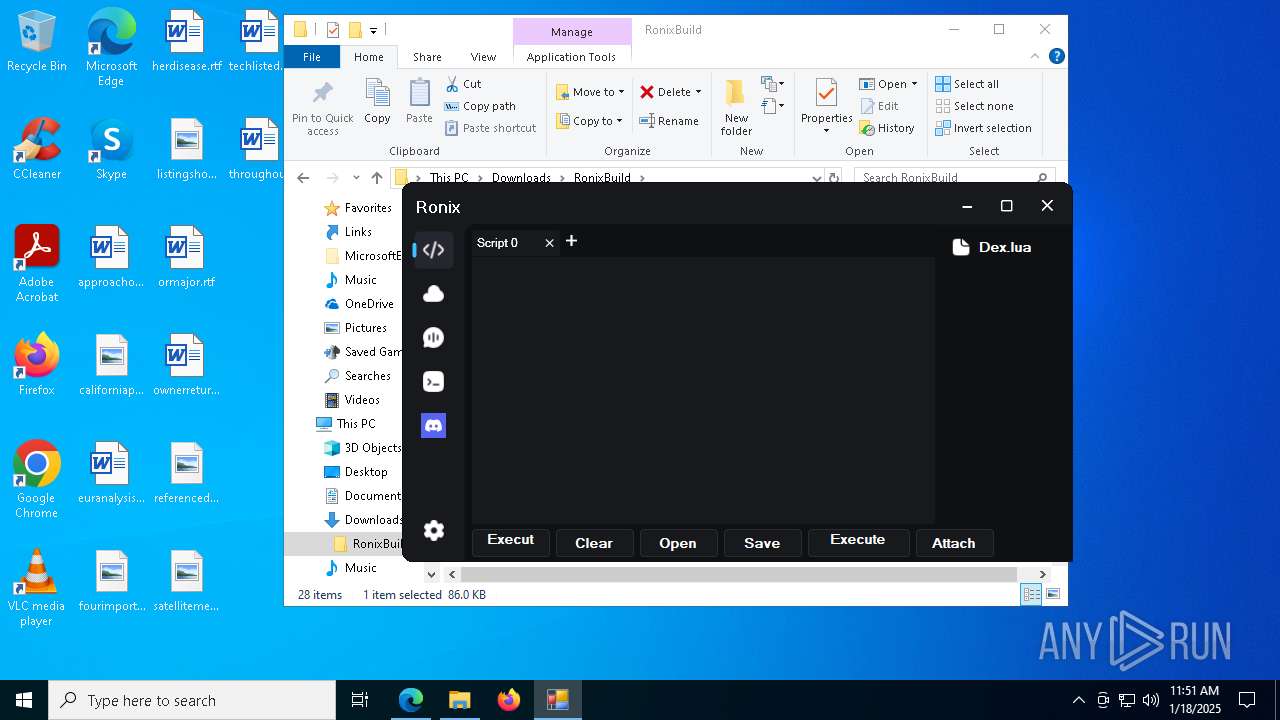Click Copy path in the ribbon
This screenshot has height=720, width=1280.
[x=480, y=106]
